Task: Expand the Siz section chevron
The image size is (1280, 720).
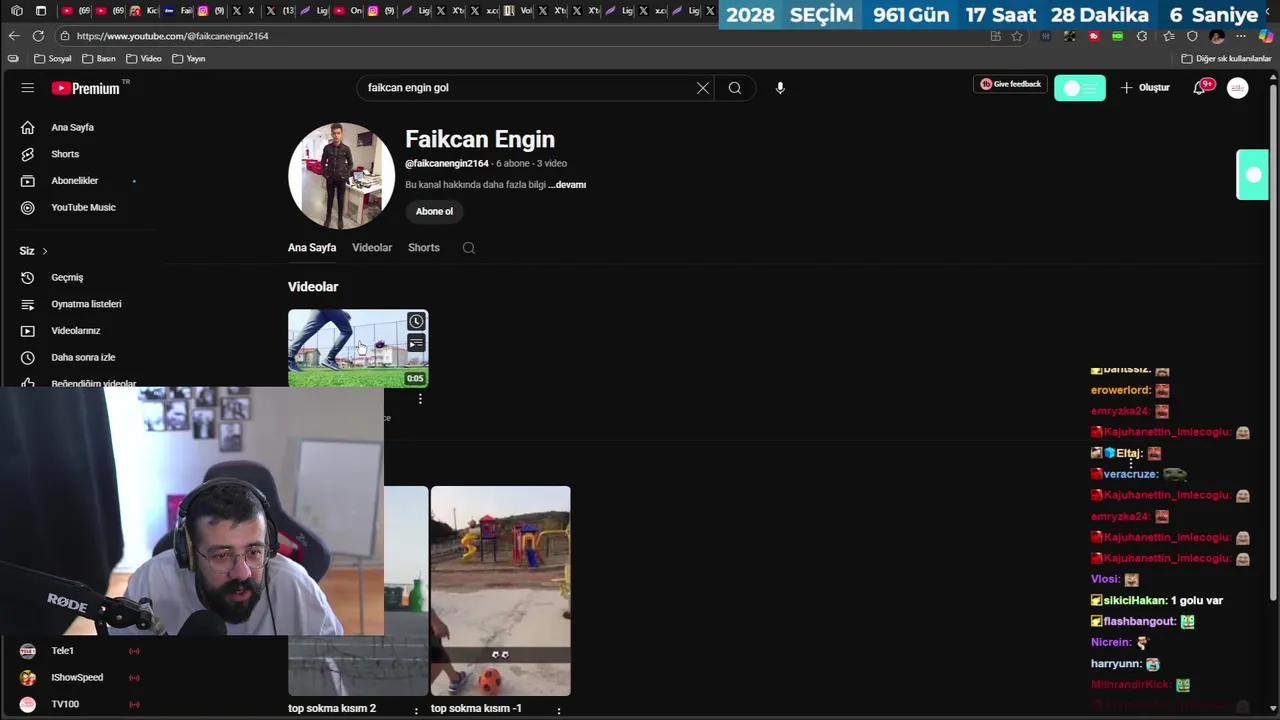Action: click(x=44, y=251)
